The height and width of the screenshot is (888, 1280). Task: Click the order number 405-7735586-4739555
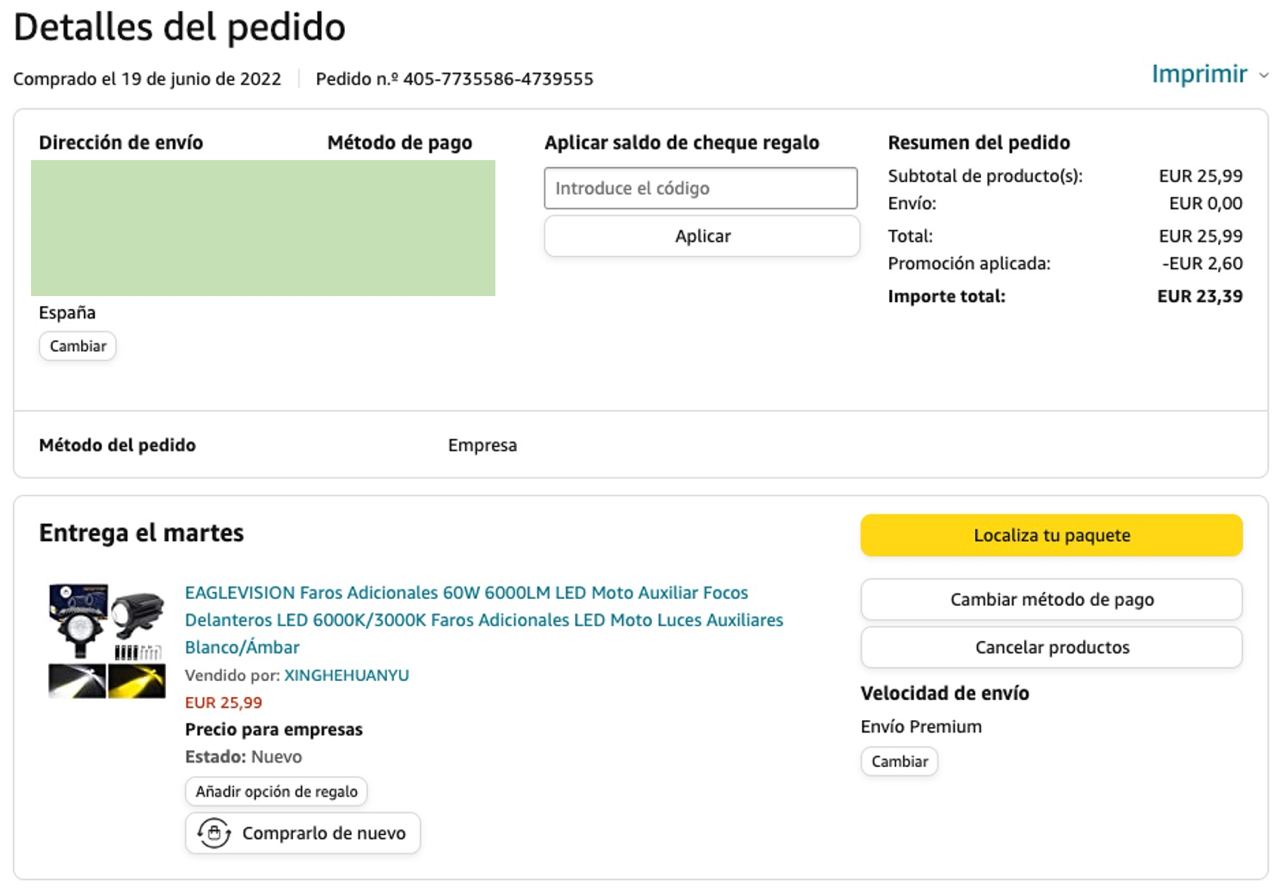tap(497, 79)
